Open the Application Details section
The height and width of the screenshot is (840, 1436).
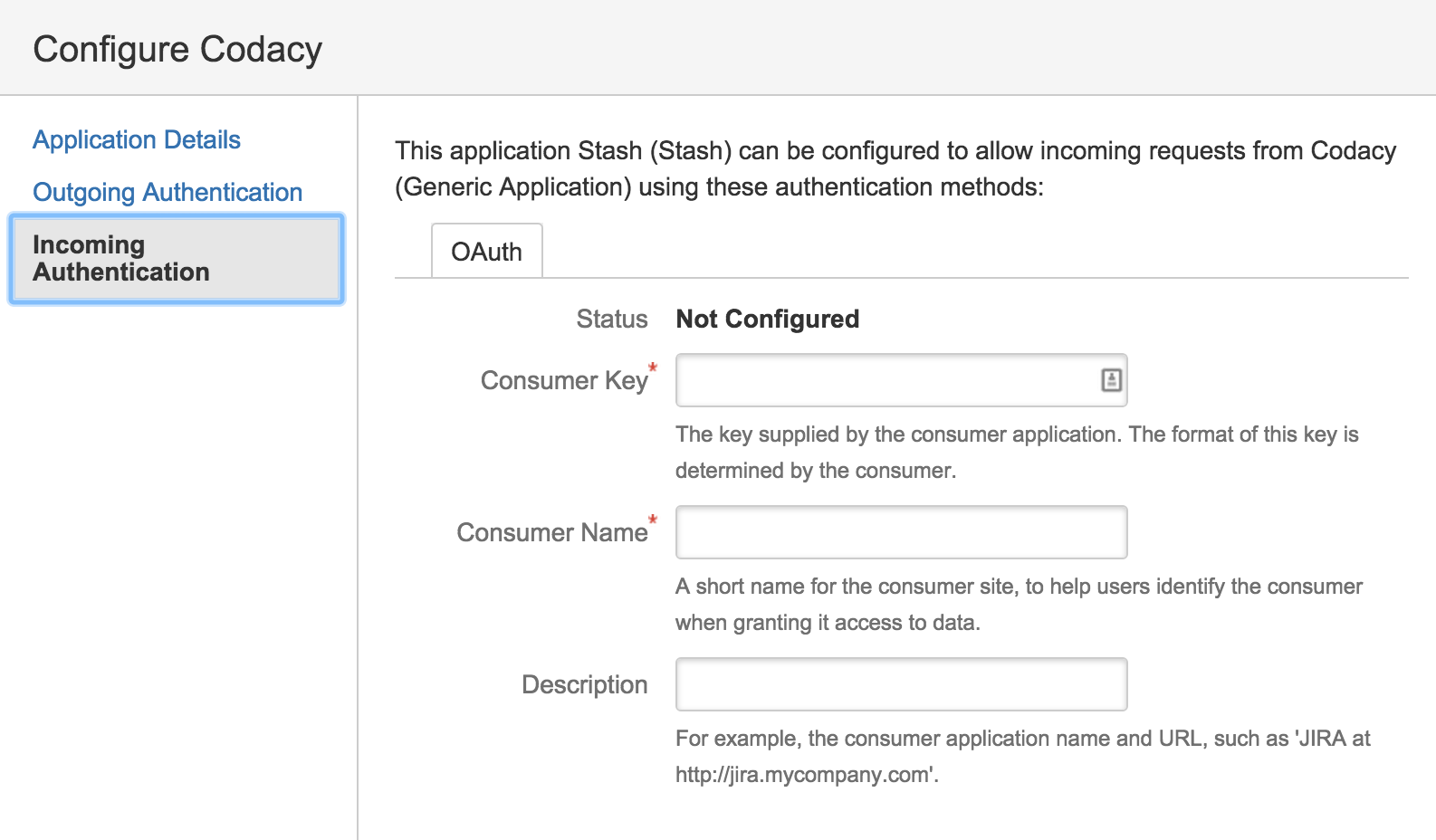[x=137, y=140]
